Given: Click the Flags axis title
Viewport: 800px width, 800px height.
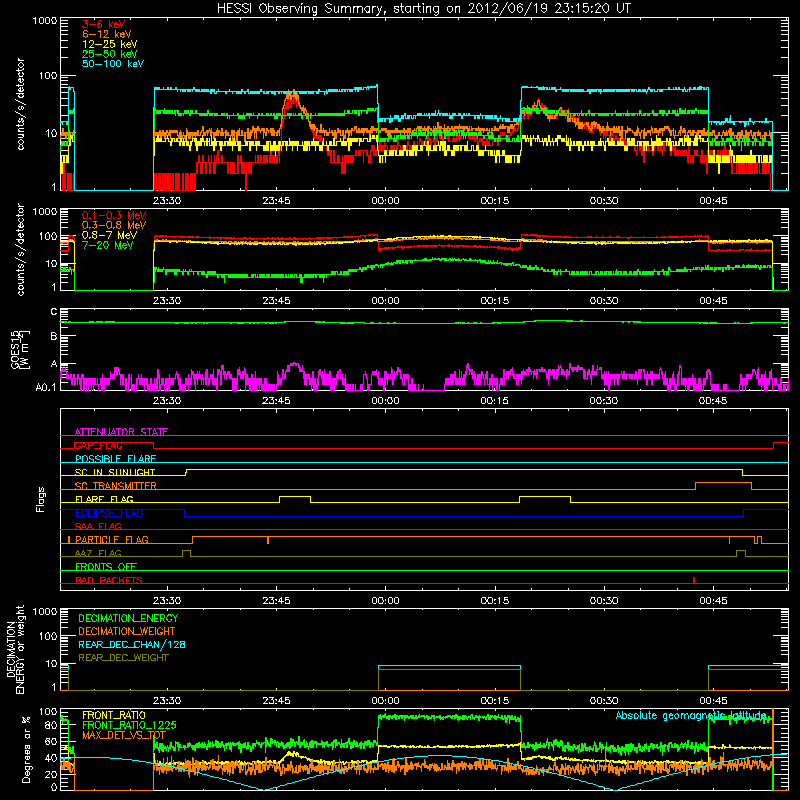Looking at the screenshot, I should pyautogui.click(x=41, y=499).
